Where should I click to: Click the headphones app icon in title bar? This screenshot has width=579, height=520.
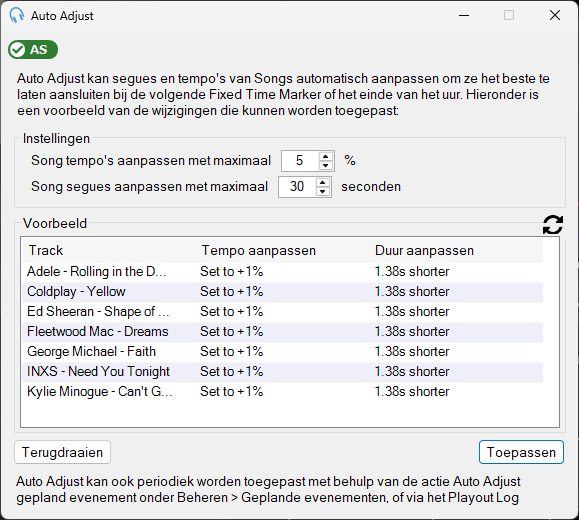[x=17, y=16]
